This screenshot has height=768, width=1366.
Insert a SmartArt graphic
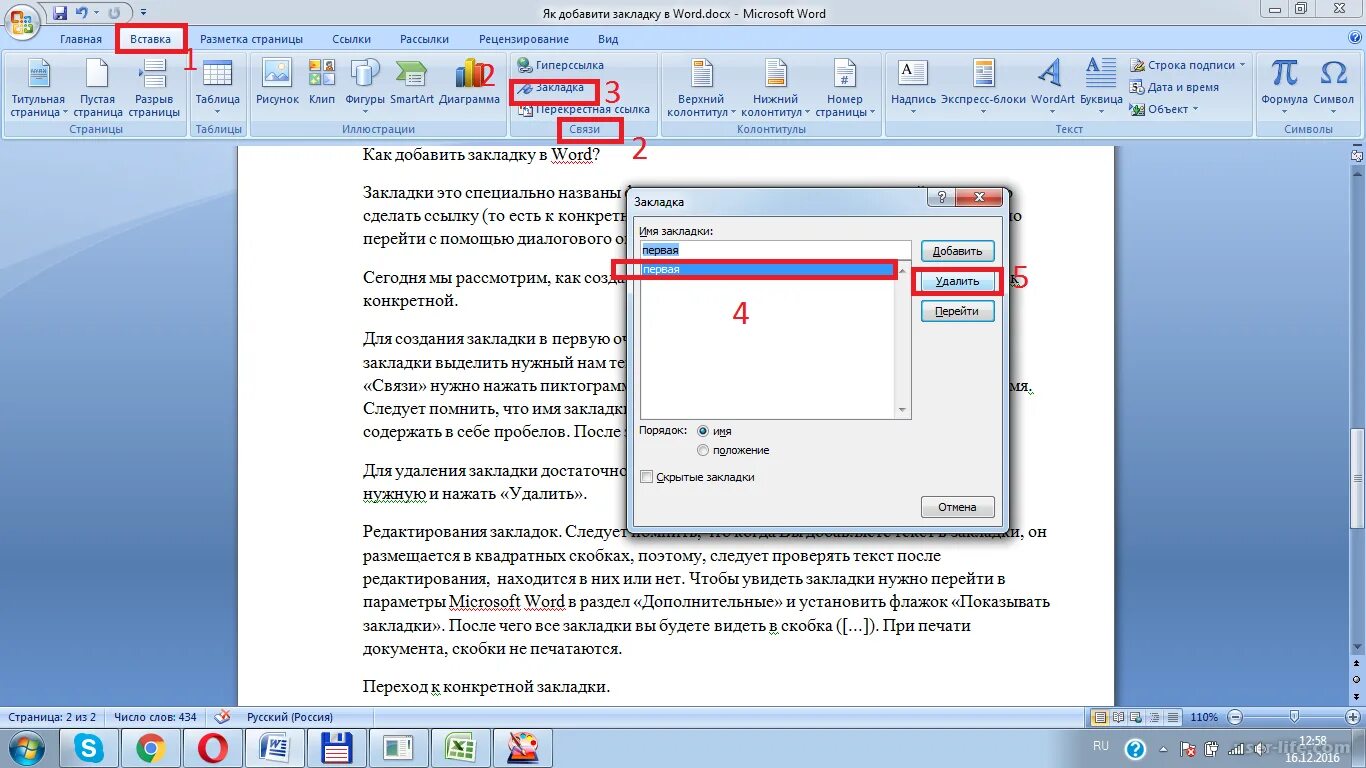412,82
